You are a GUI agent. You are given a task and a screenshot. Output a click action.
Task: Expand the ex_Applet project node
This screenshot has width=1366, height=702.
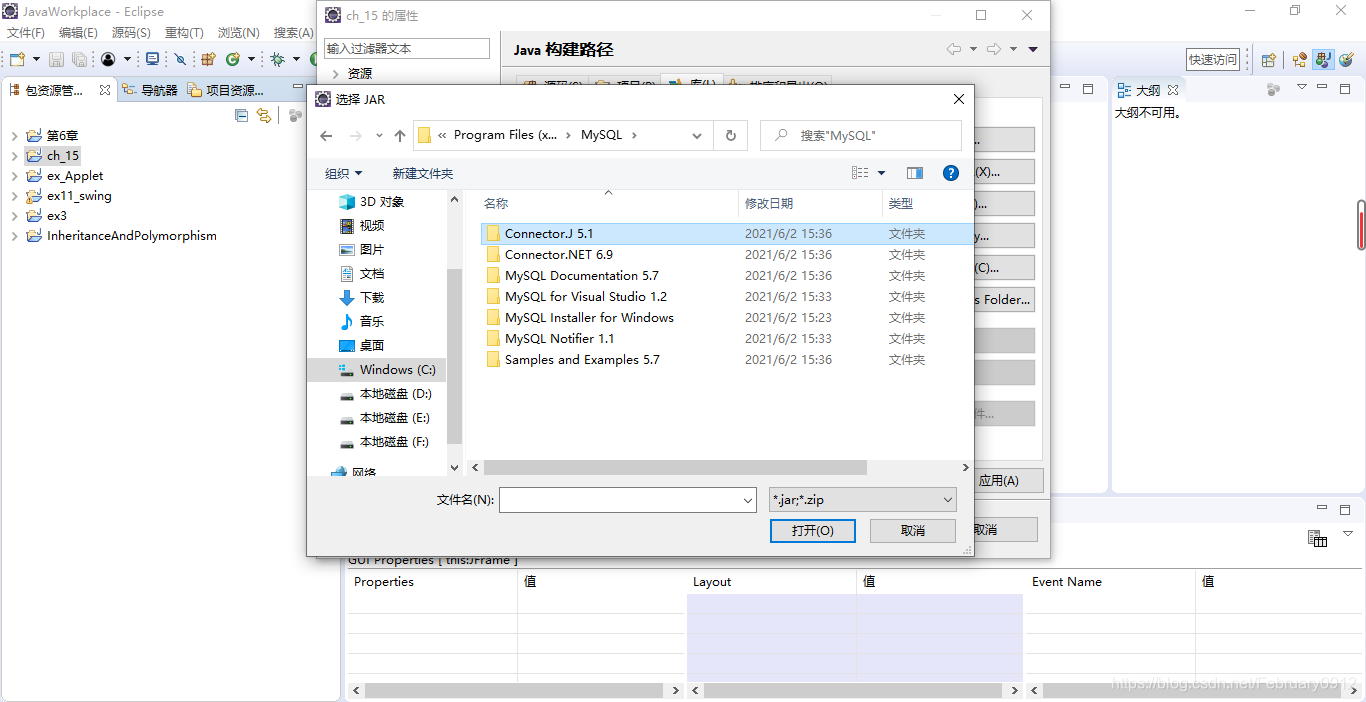tap(14, 176)
